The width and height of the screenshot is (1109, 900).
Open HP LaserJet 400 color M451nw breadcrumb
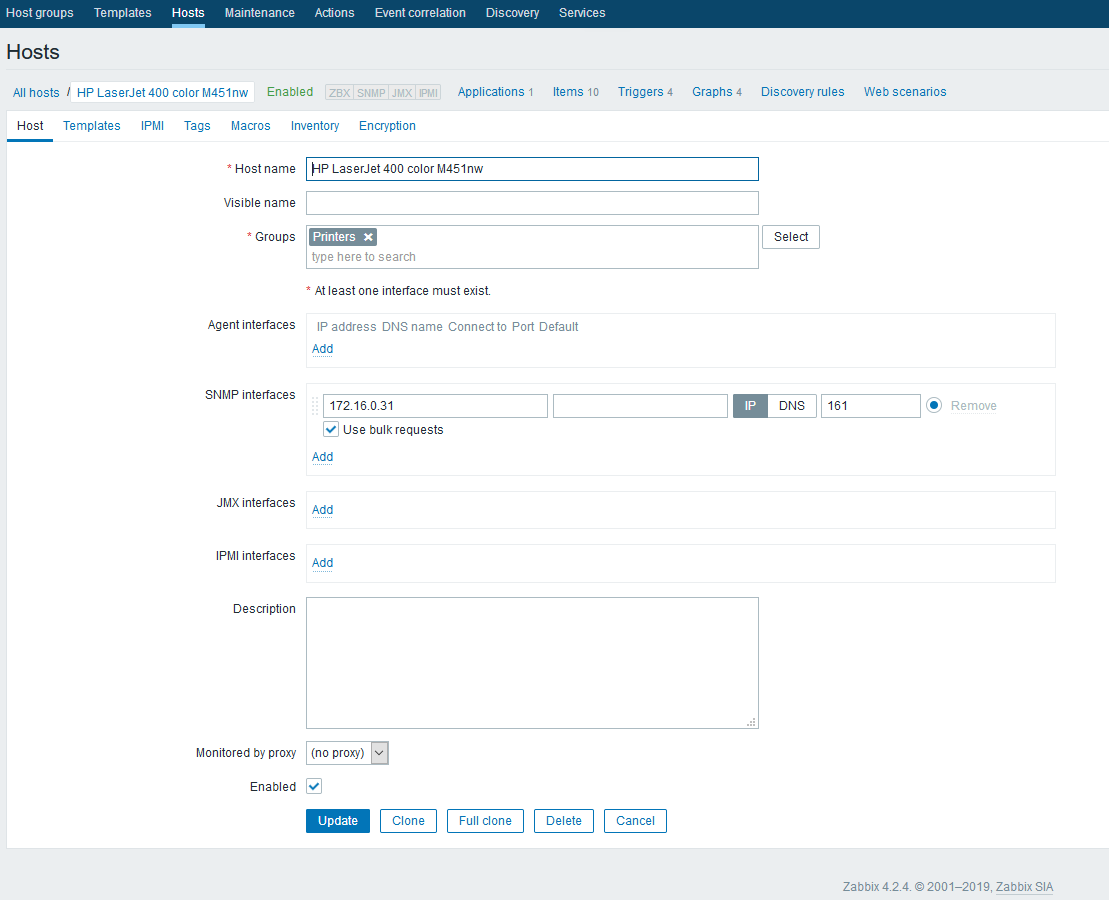click(x=163, y=93)
